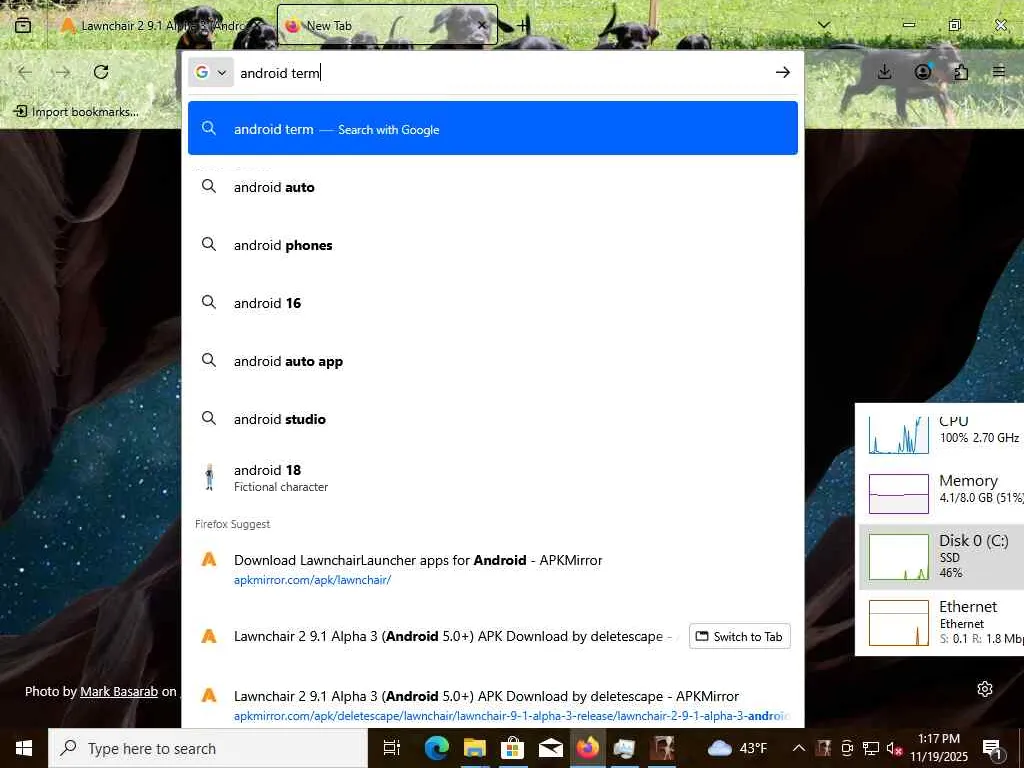
Task: Open new tab personalize gear icon
Action: tap(985, 689)
